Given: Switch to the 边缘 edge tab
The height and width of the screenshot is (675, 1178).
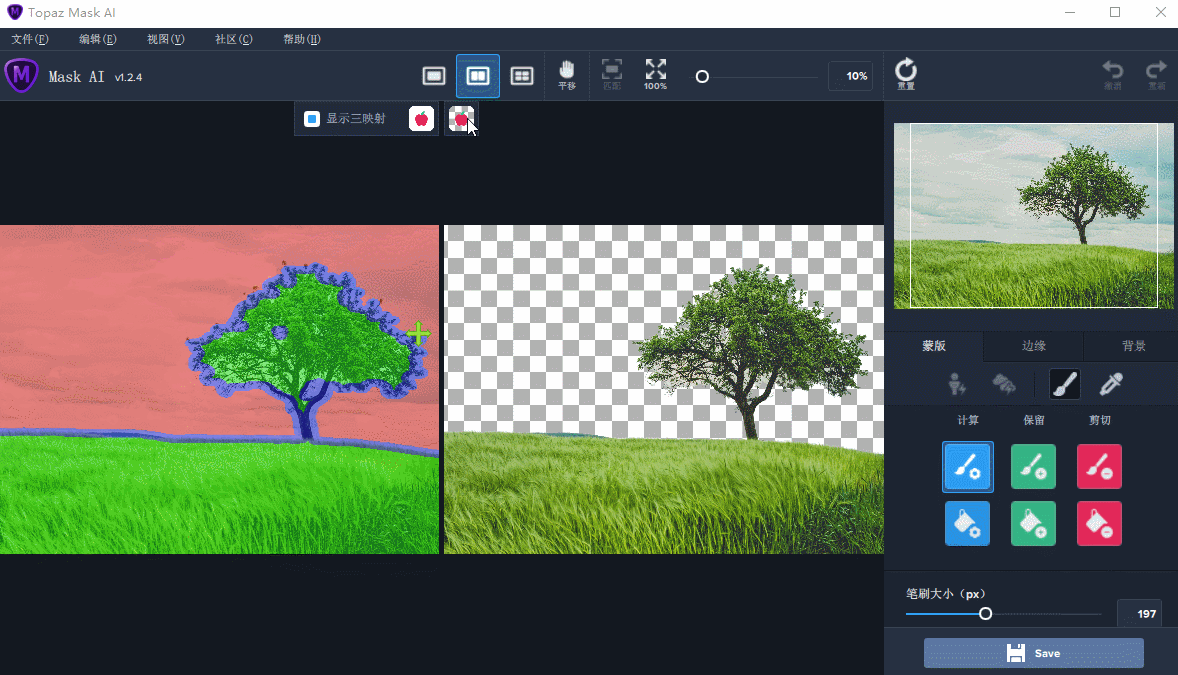Looking at the screenshot, I should click(x=1034, y=346).
